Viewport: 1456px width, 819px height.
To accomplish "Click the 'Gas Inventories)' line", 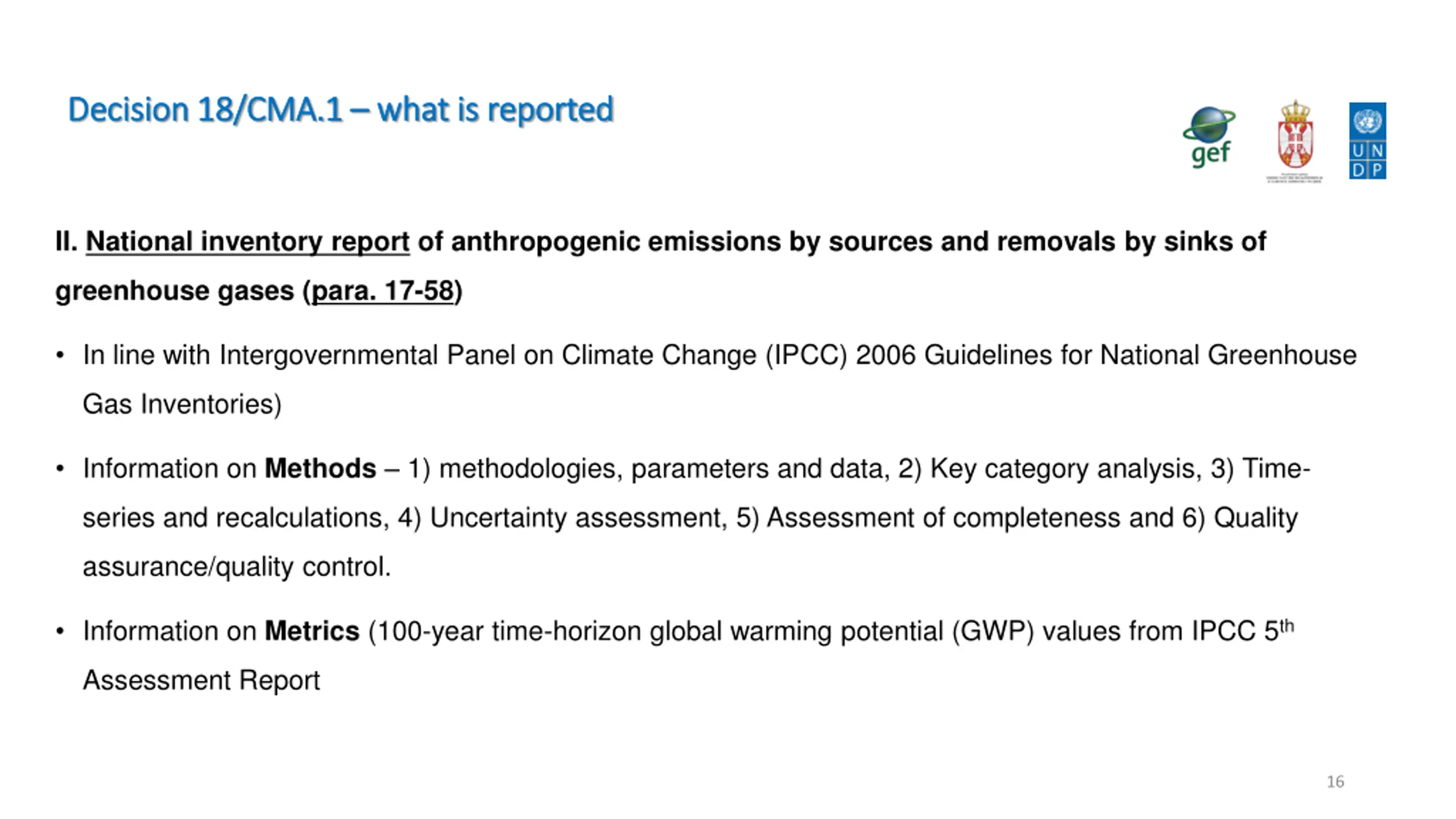I will click(182, 404).
